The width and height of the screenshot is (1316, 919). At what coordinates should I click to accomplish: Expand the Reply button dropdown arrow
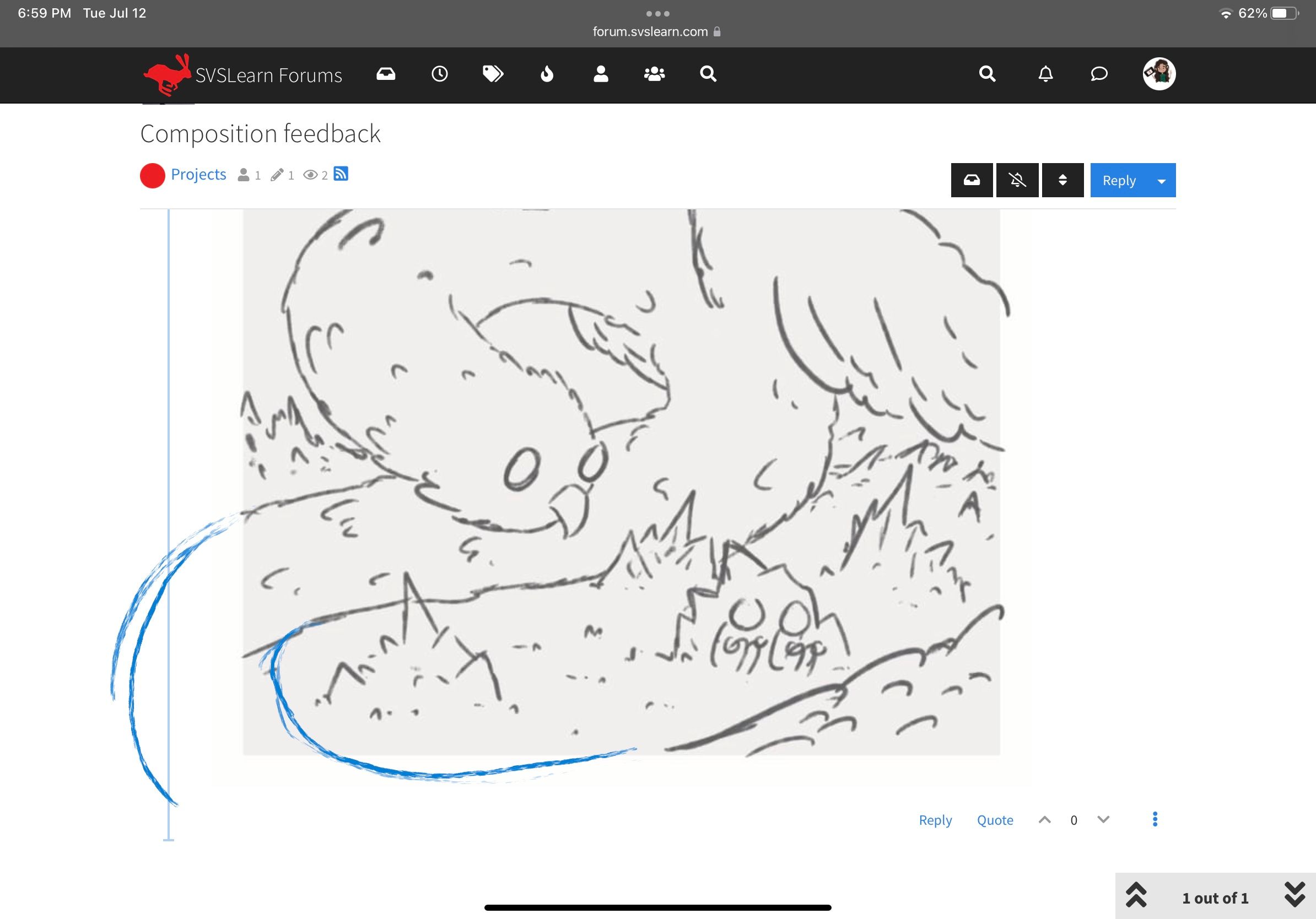[1161, 181]
